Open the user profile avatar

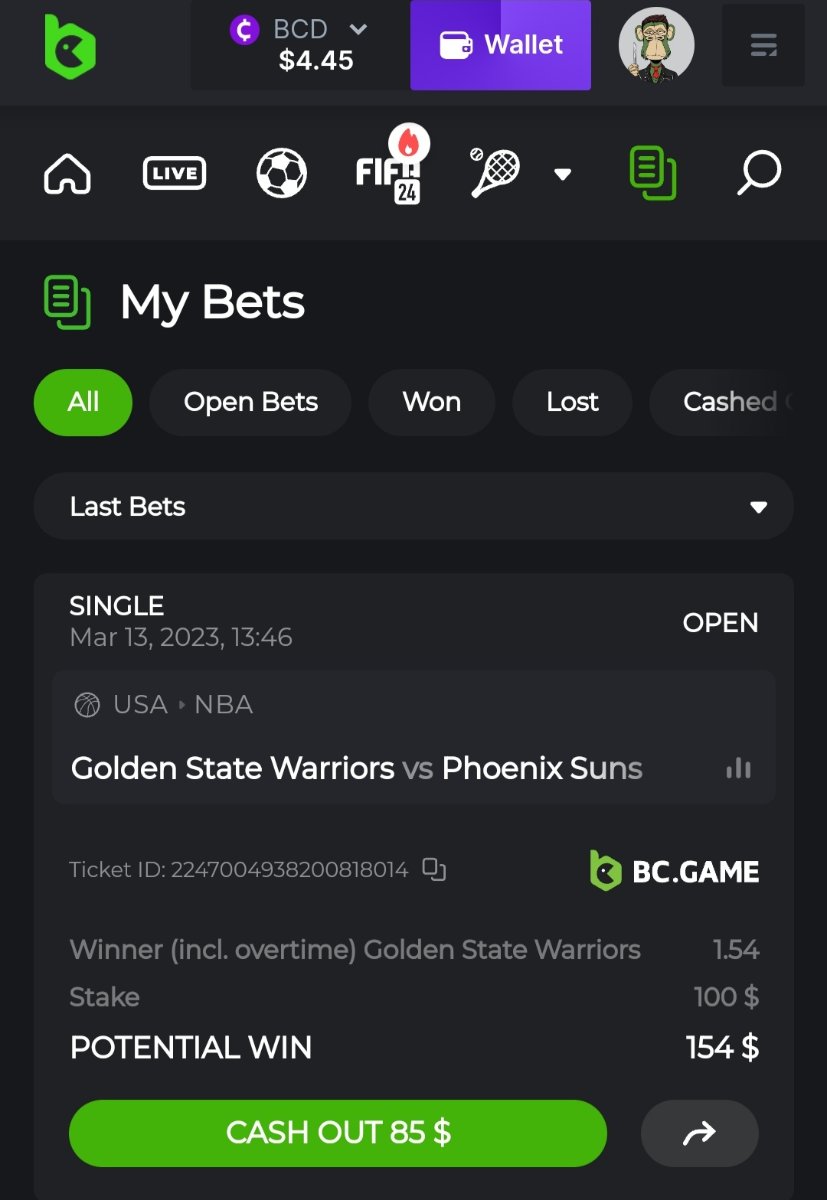656,45
